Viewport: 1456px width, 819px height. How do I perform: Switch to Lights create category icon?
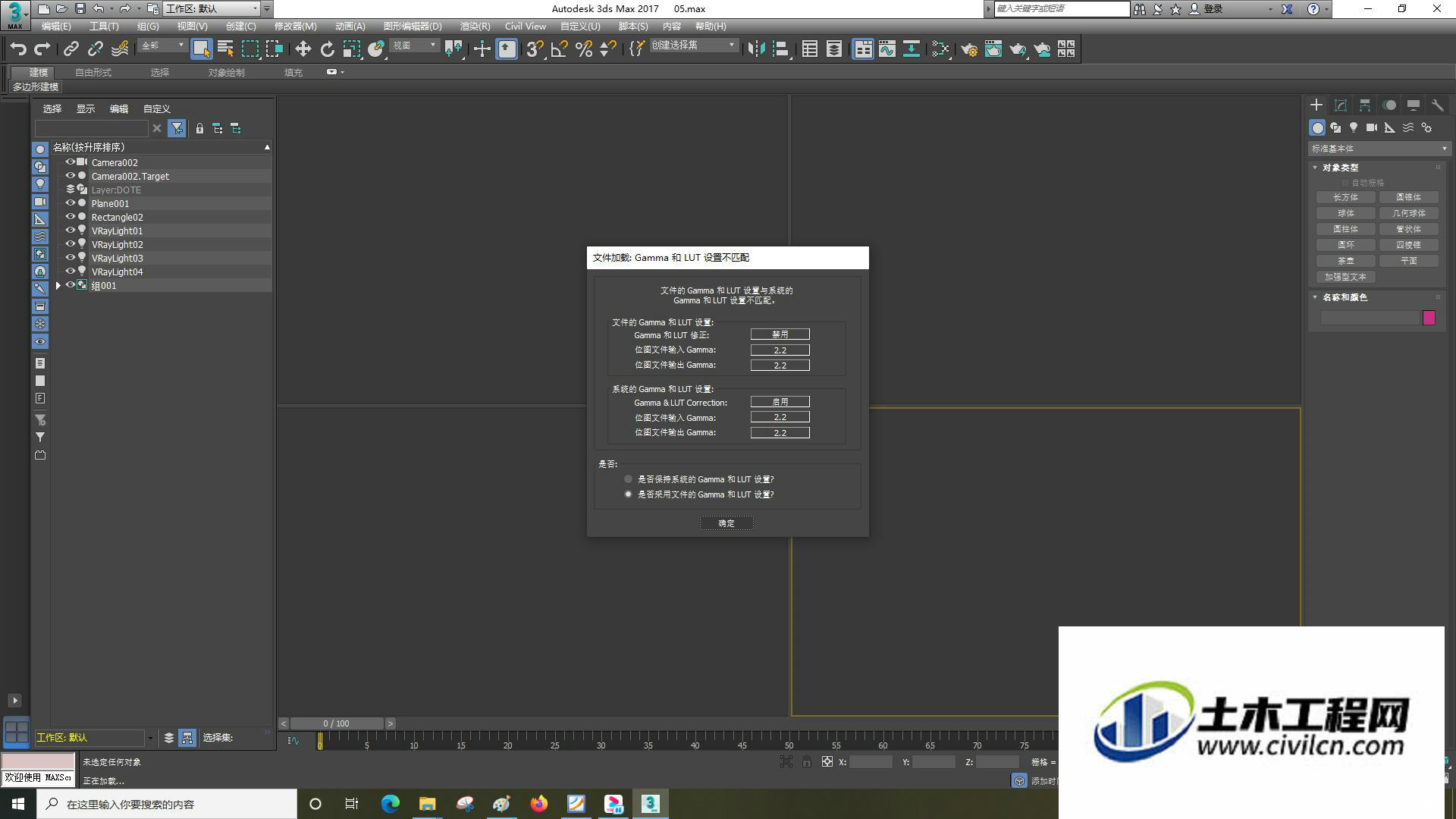[x=1354, y=127]
